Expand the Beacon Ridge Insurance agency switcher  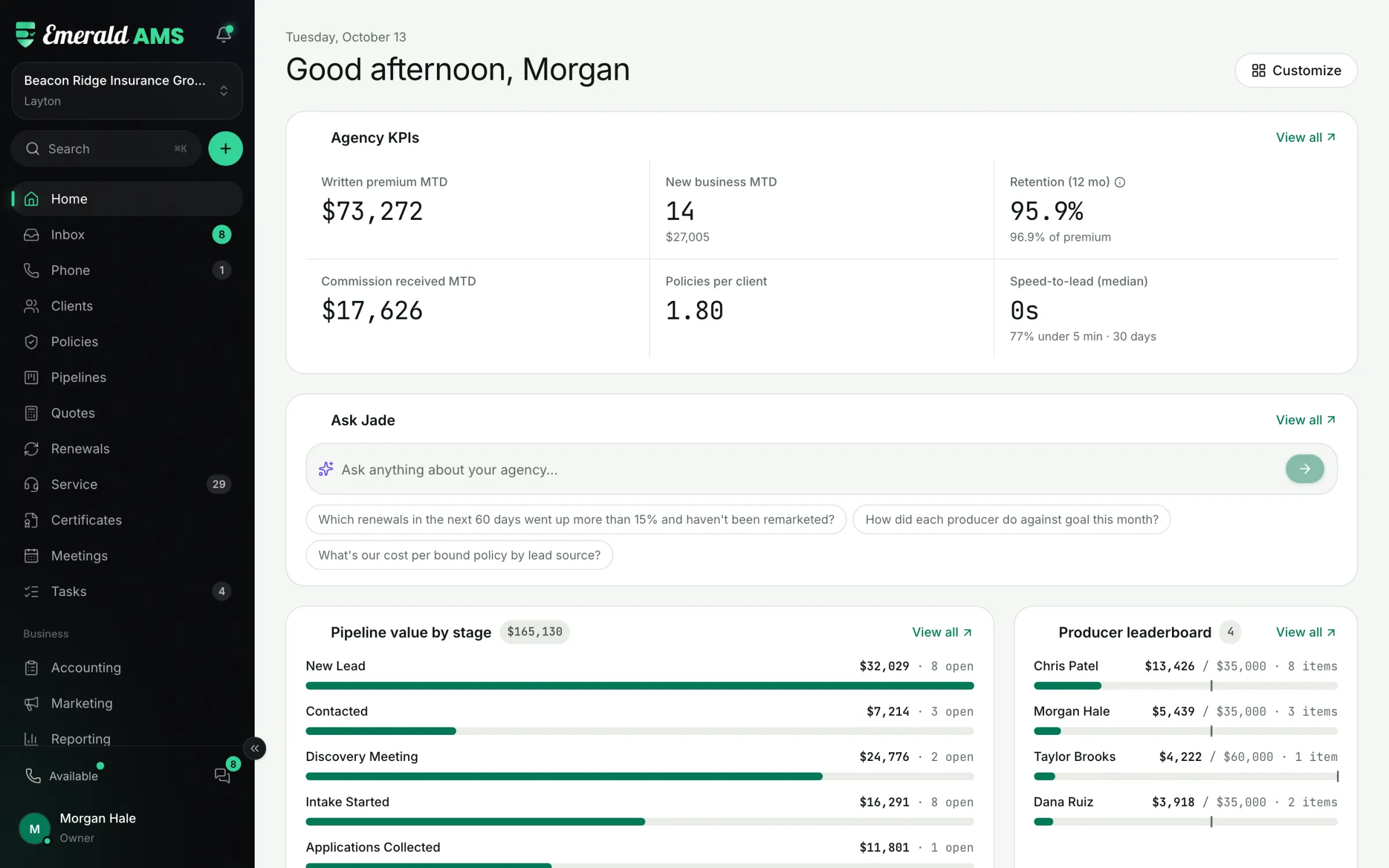click(127, 91)
